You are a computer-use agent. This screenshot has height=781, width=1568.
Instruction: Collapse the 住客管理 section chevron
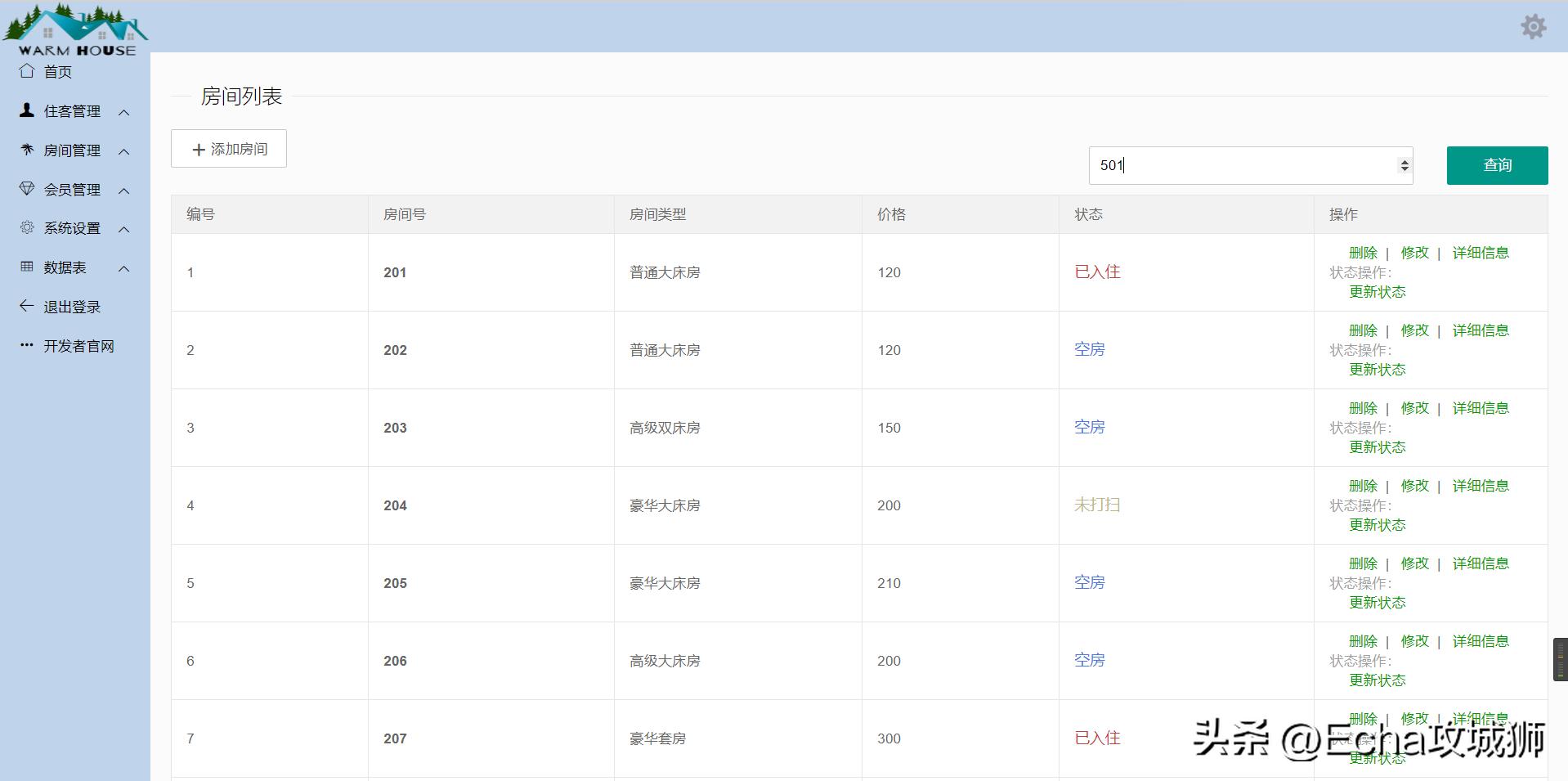point(124,112)
